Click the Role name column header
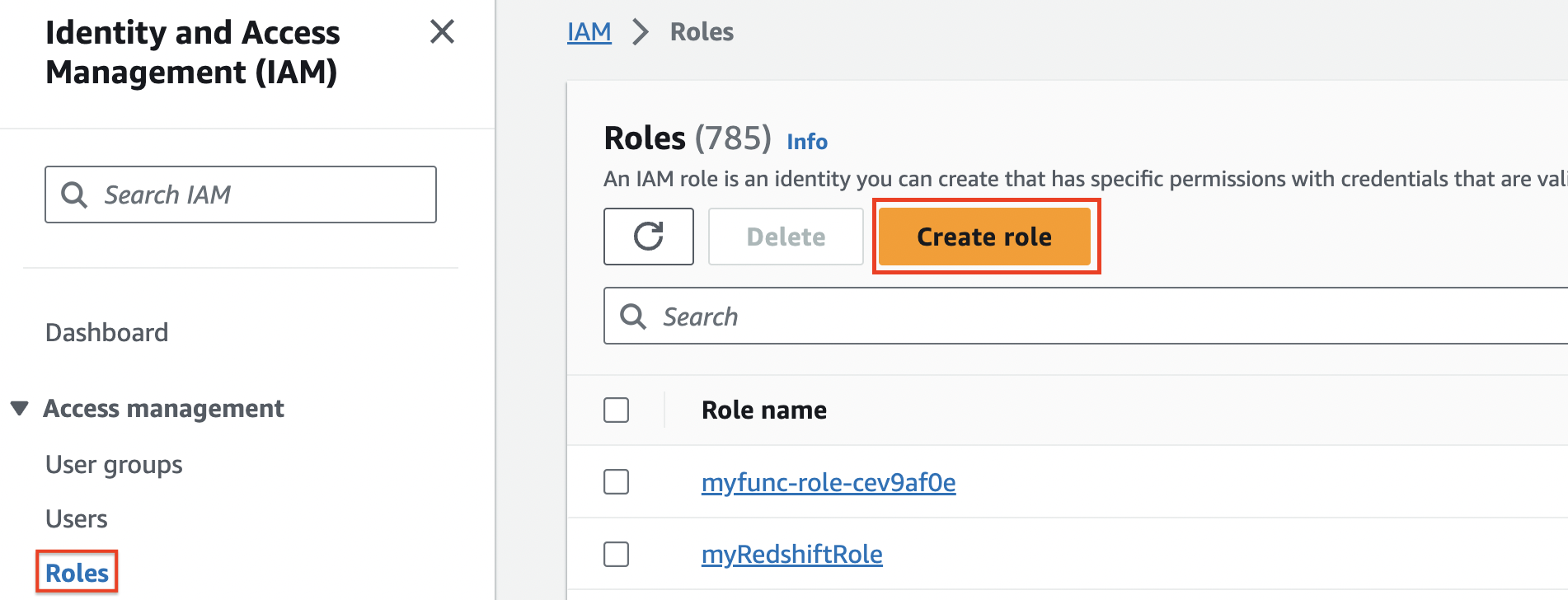 764,410
